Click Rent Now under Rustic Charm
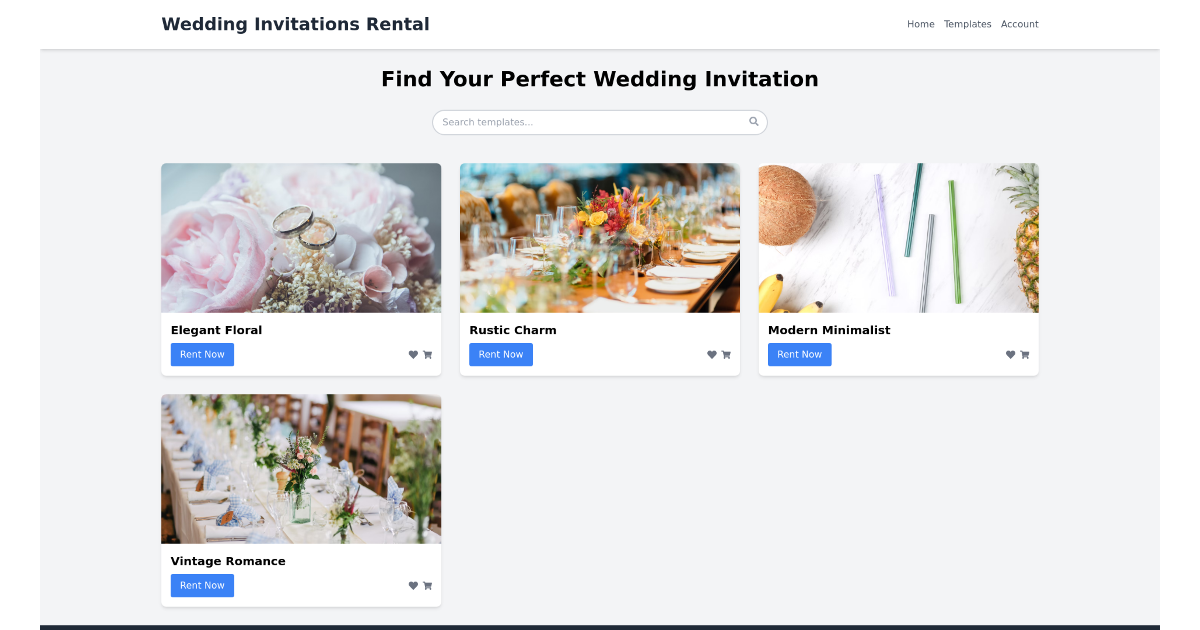 (x=500, y=354)
